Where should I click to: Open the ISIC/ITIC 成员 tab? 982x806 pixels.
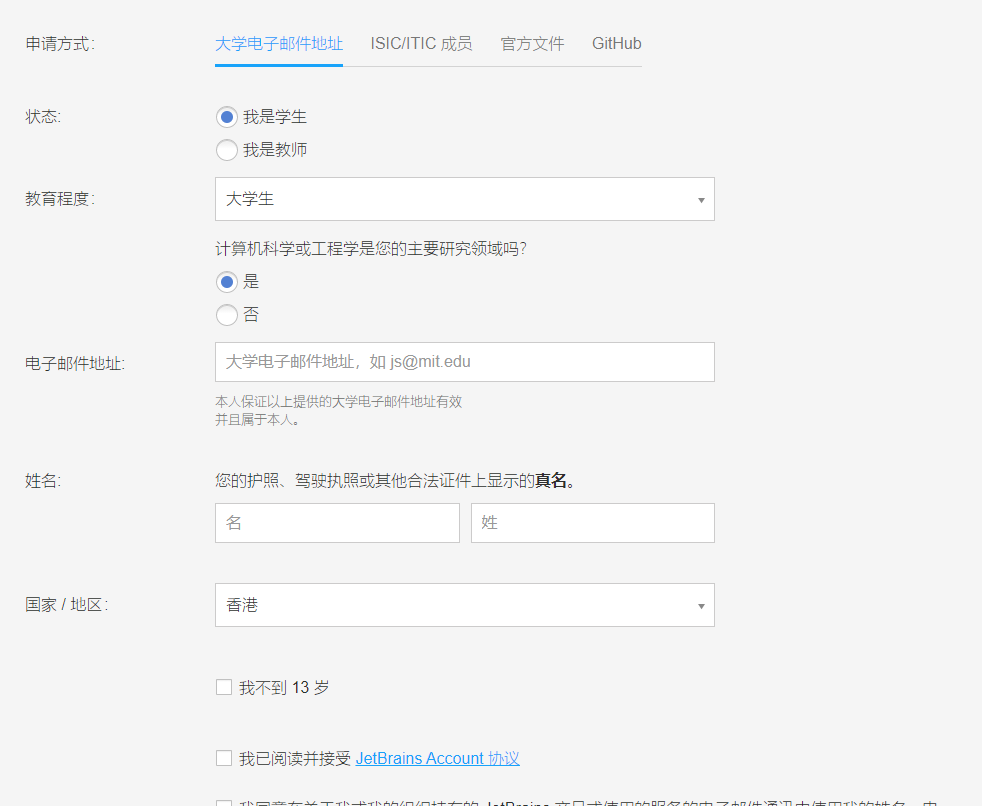[x=421, y=44]
